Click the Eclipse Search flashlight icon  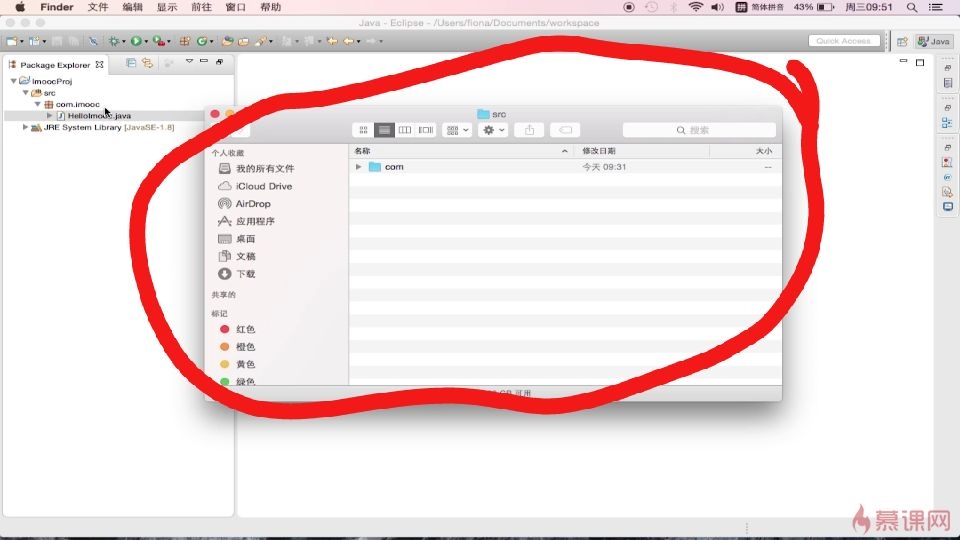pos(261,41)
